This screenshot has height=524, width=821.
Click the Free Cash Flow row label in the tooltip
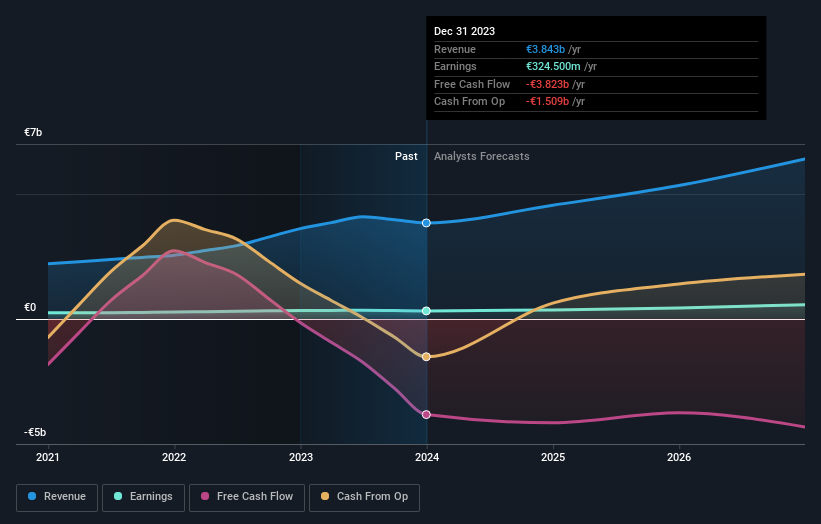point(472,84)
